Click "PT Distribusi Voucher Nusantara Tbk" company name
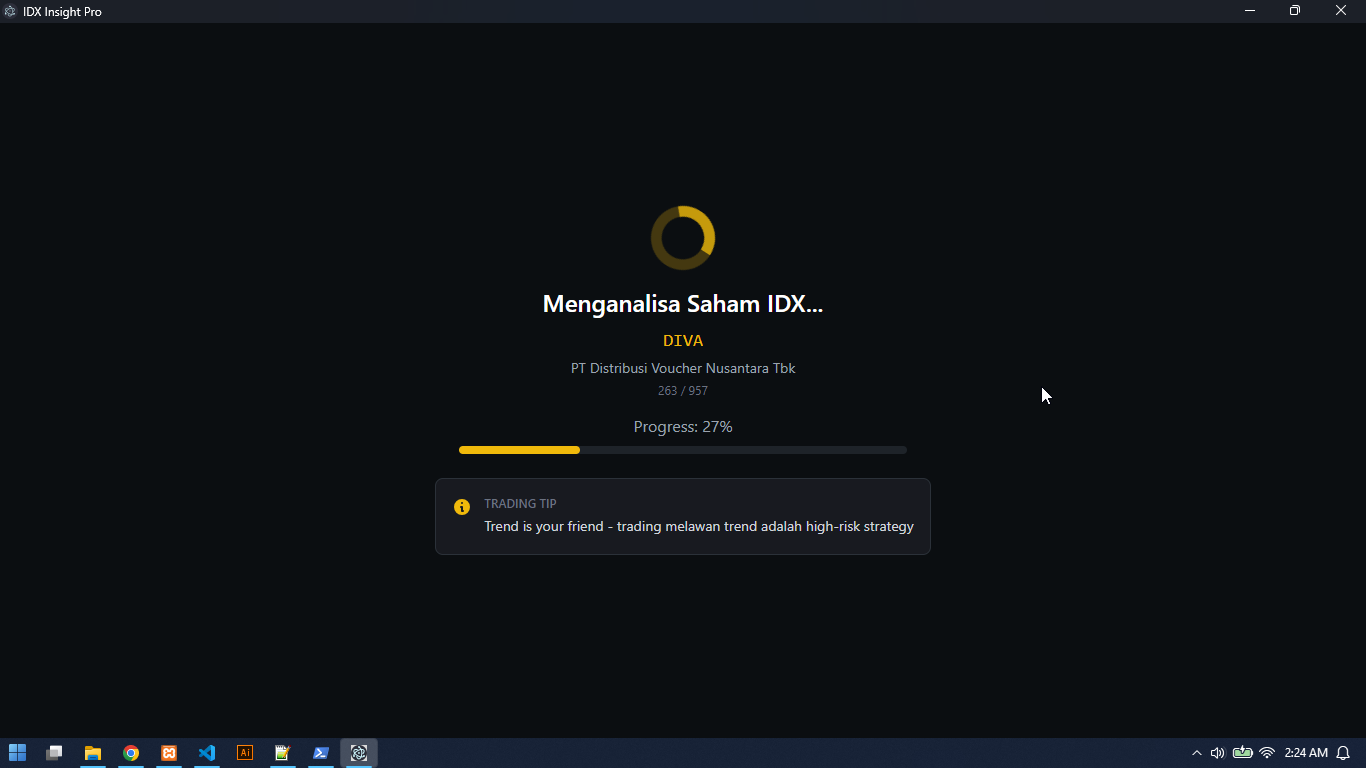The width and height of the screenshot is (1366, 768). pos(683,368)
